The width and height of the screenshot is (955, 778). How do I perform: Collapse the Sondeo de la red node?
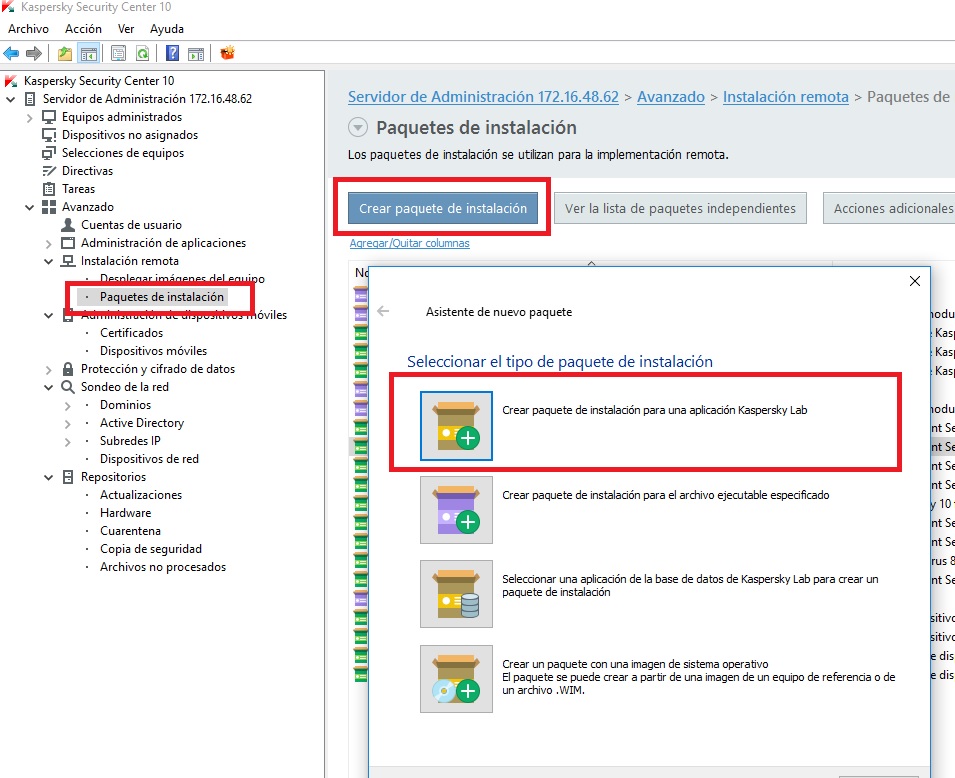(x=49, y=387)
